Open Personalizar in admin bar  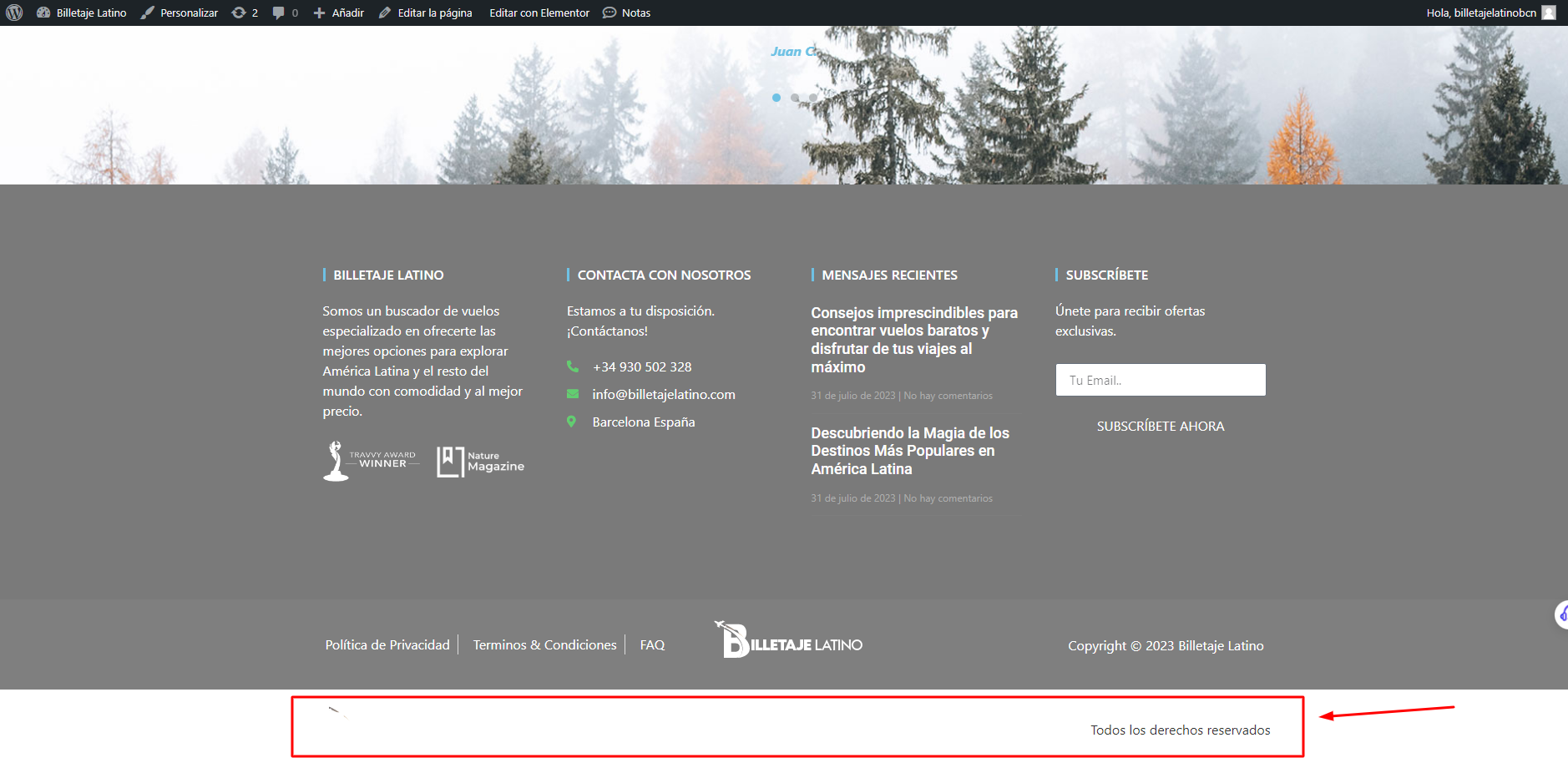pos(180,13)
